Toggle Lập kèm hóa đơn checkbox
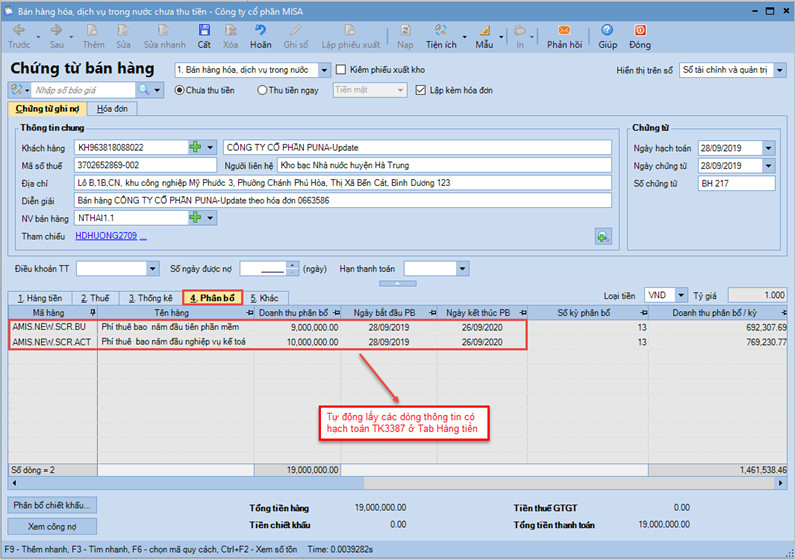The image size is (795, 559). pos(420,90)
